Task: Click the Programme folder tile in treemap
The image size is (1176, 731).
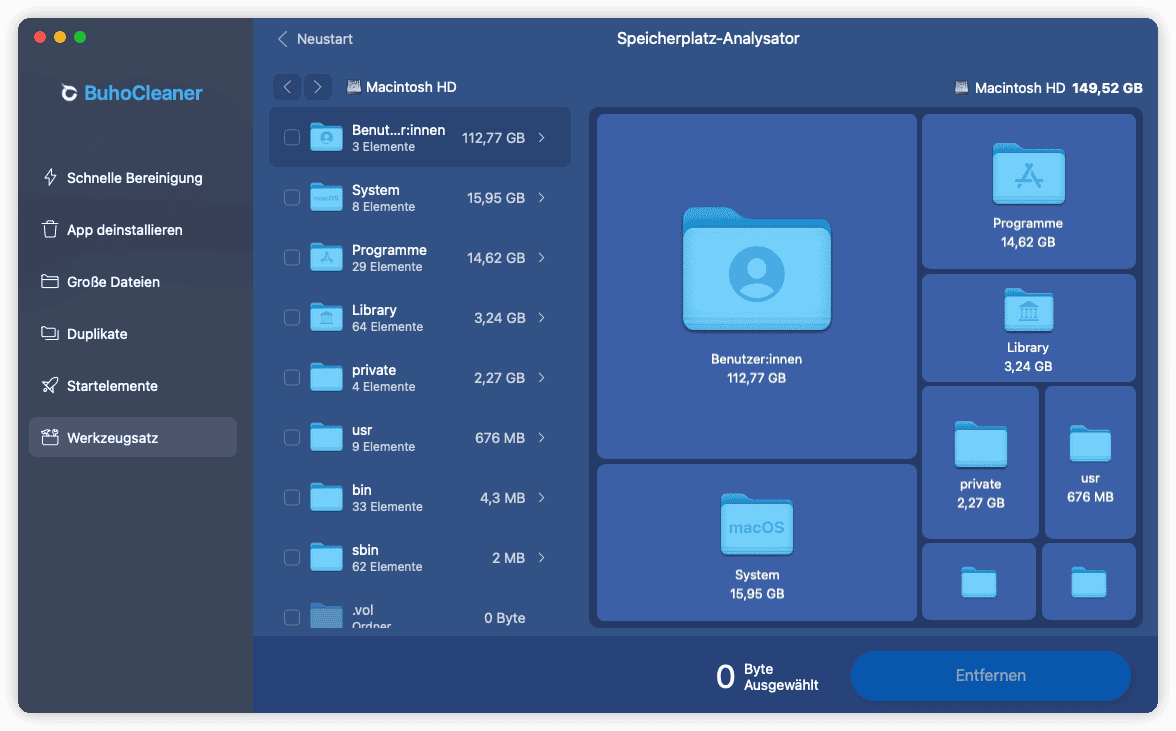Action: pyautogui.click(x=1028, y=191)
